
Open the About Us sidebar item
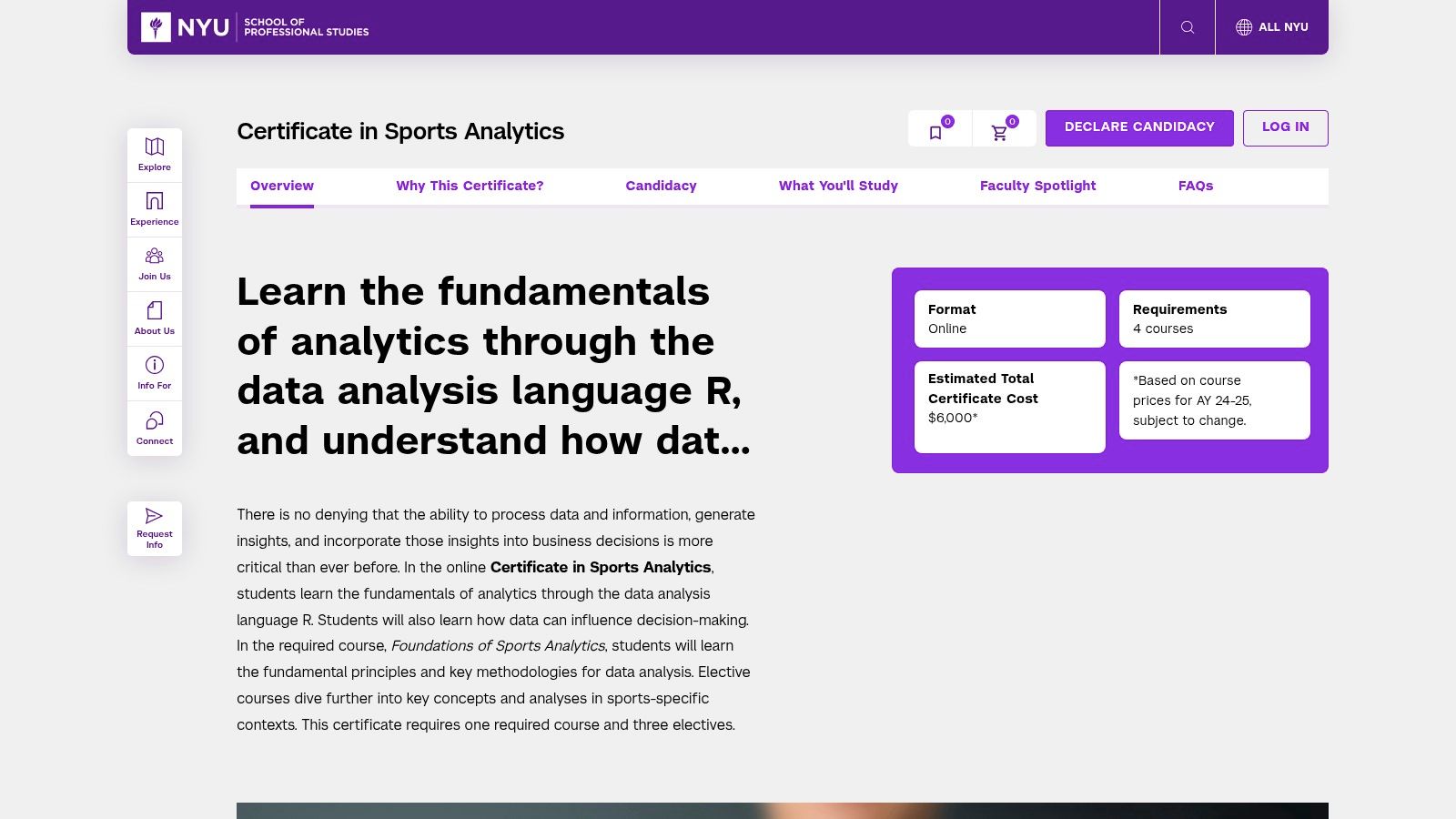point(155,318)
